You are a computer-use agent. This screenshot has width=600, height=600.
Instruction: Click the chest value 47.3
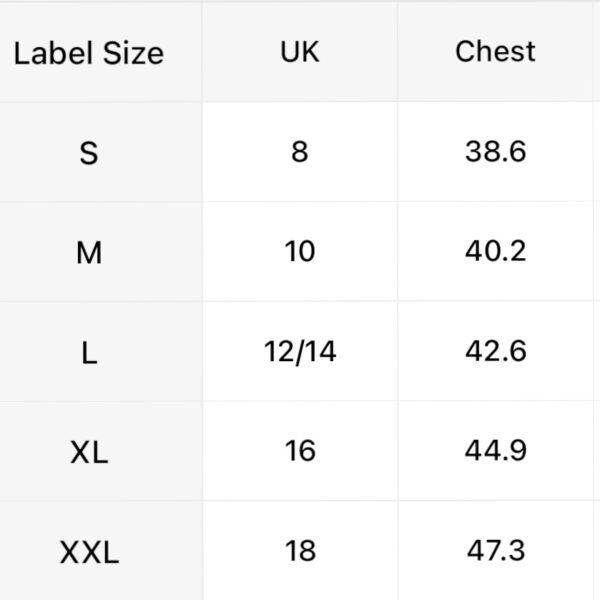point(495,551)
